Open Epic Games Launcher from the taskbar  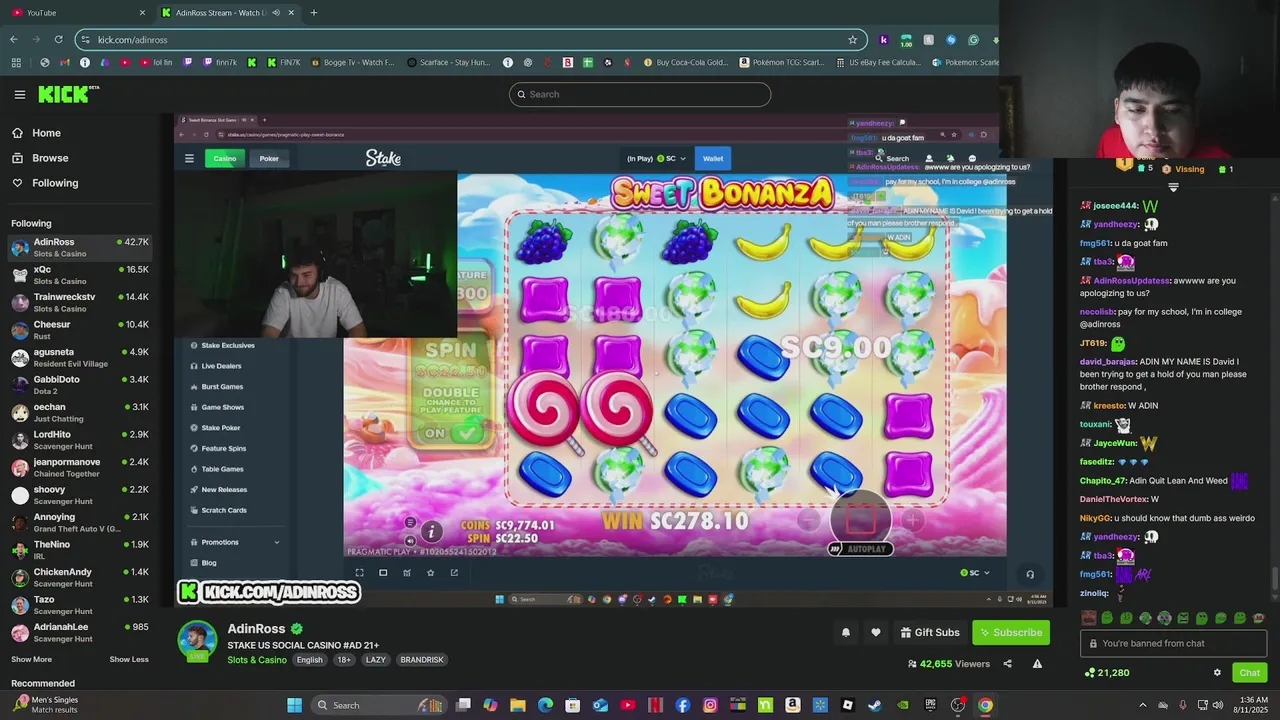tap(930, 705)
